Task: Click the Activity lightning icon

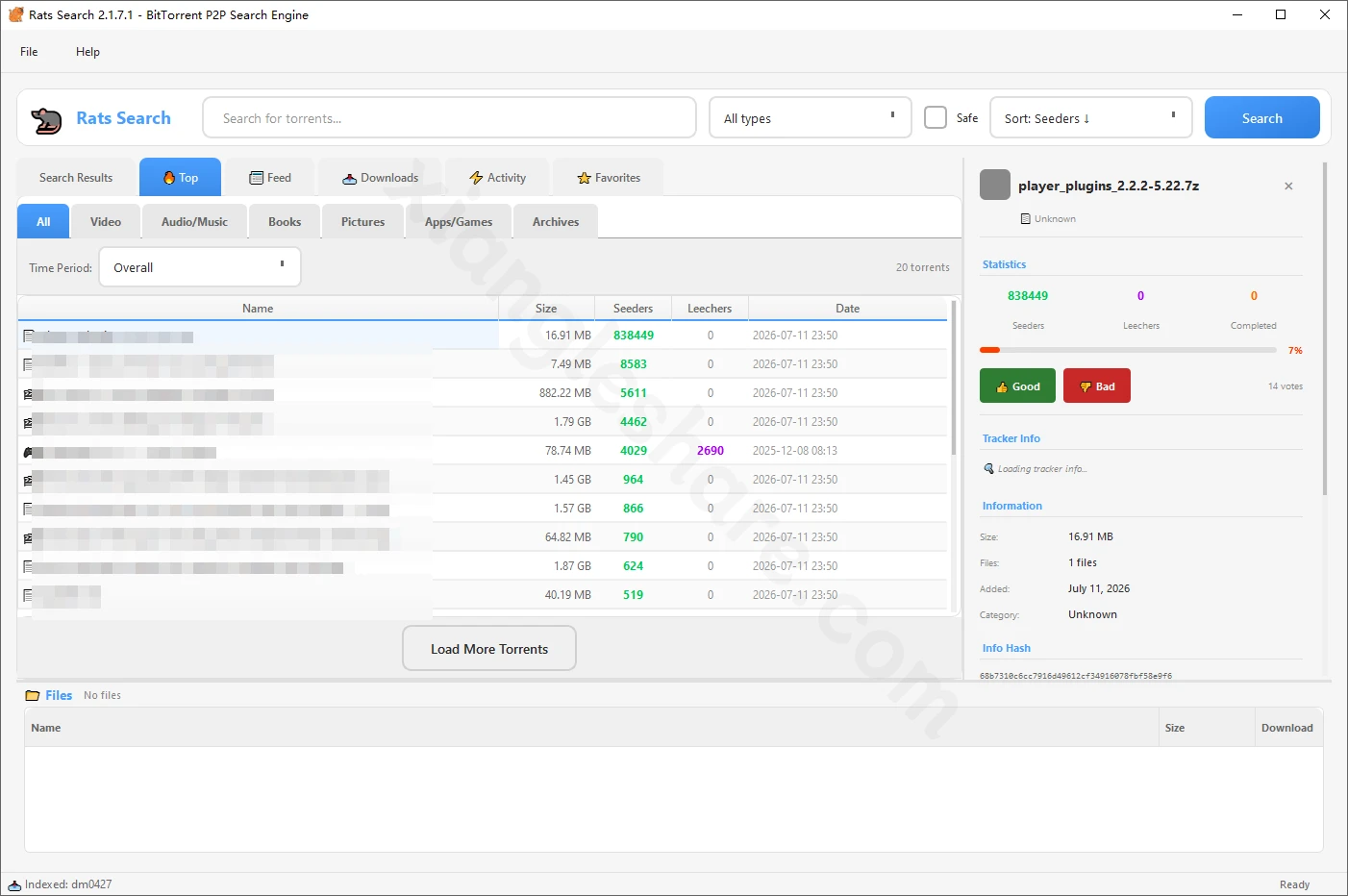Action: tap(476, 178)
